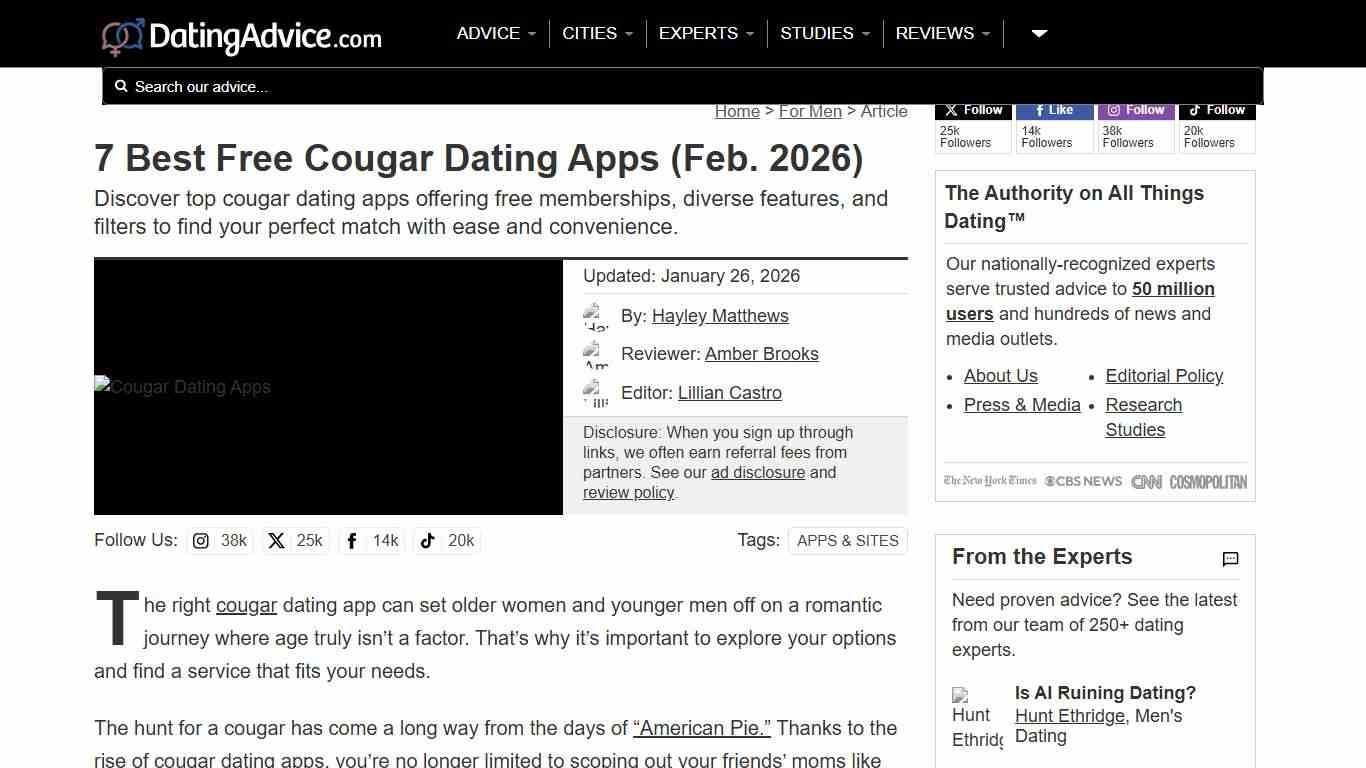Viewport: 1366px width, 768px height.
Task: Open Hayley Matthews author profile
Action: tap(720, 315)
